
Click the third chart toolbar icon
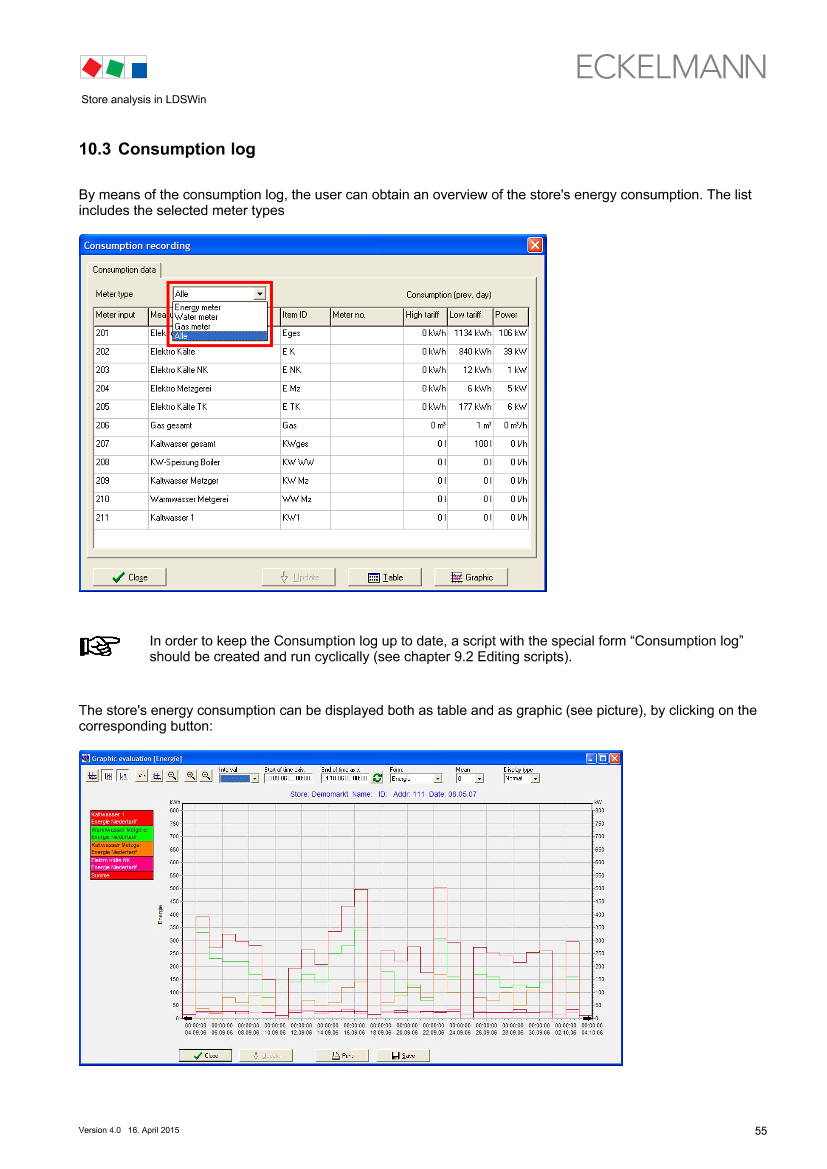coord(122,776)
